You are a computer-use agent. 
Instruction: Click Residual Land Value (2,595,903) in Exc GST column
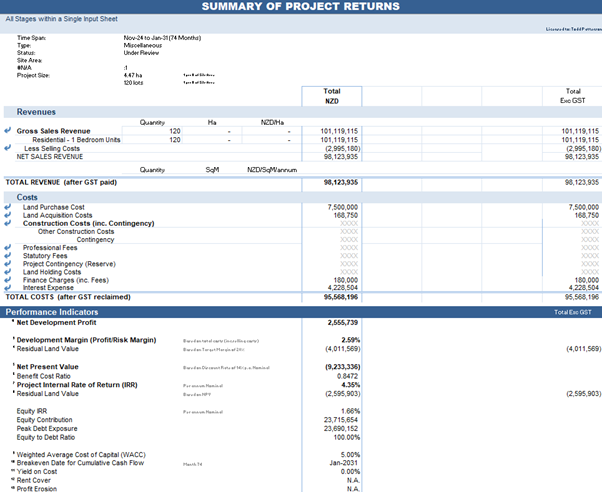584,394
